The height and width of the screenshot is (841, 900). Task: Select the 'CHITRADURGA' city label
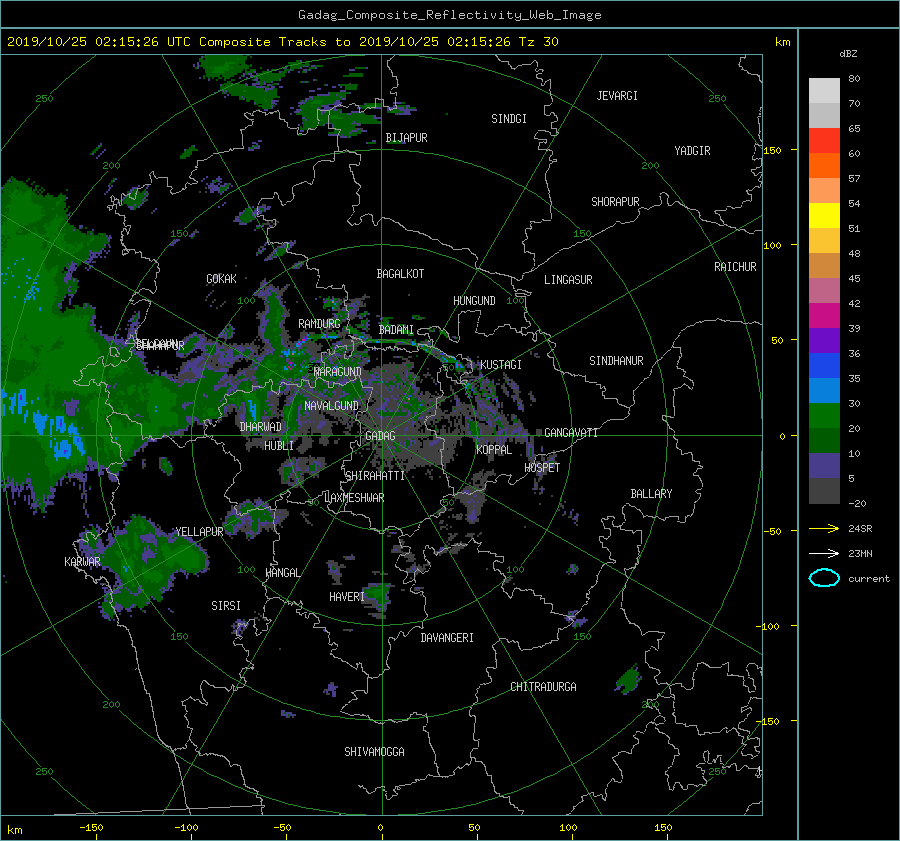coord(544,687)
